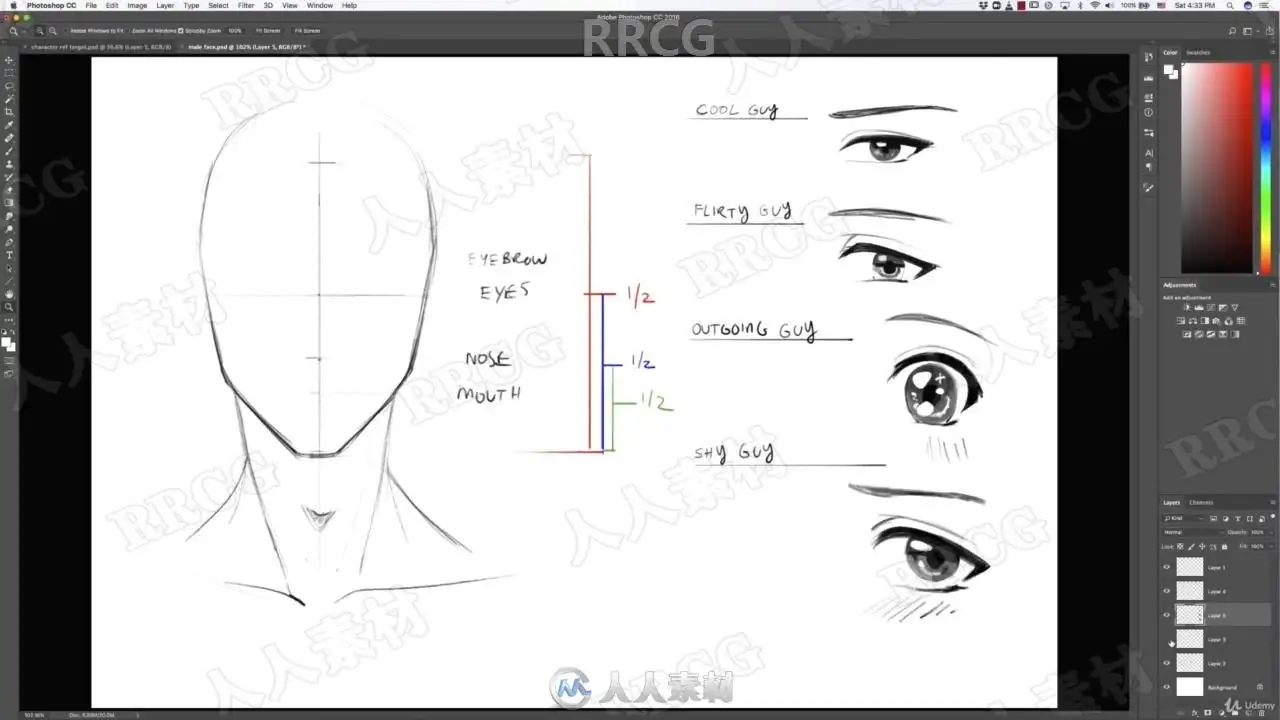This screenshot has width=1280, height=720.
Task: Select the Eyedropper tool
Action: pos(9,125)
